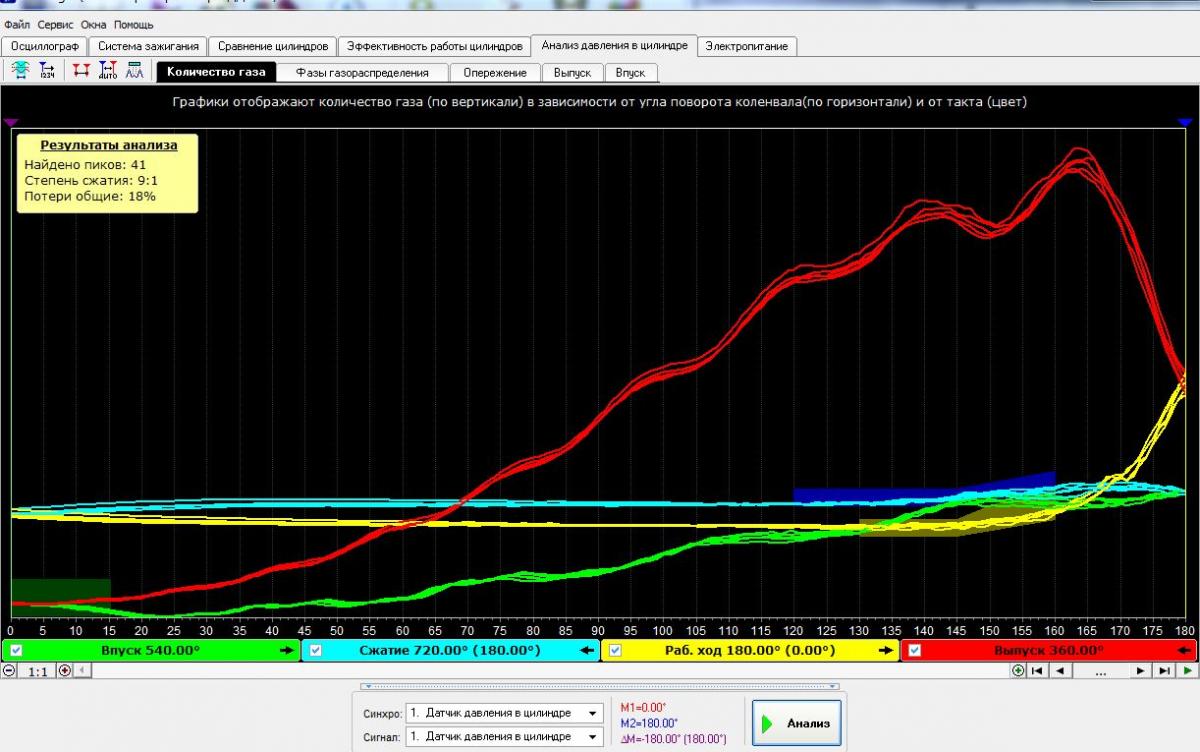Jump to the first frame button
Image resolution: width=1200 pixels, height=752 pixels.
point(1038,670)
